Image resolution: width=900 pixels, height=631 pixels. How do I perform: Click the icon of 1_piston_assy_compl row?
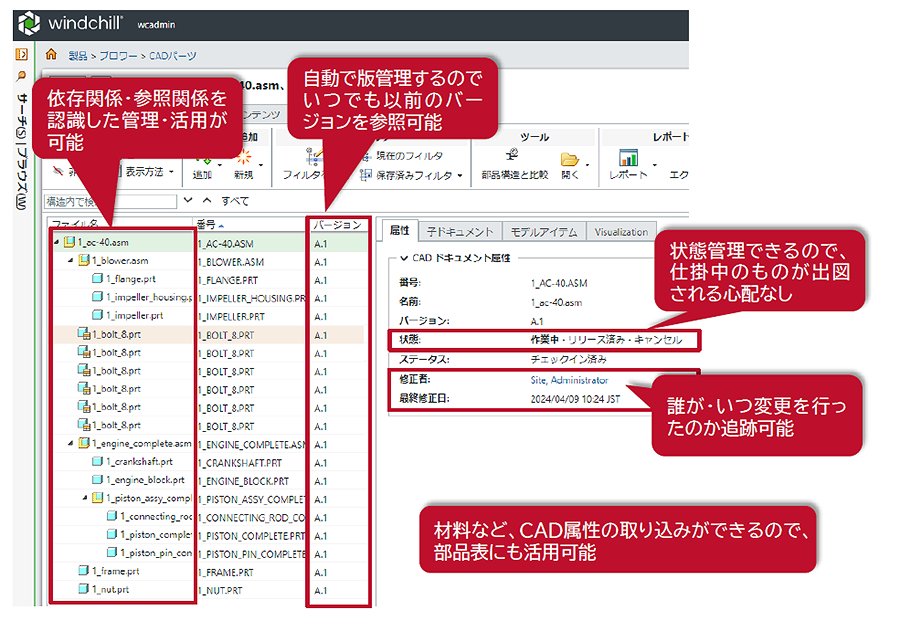pos(98,498)
